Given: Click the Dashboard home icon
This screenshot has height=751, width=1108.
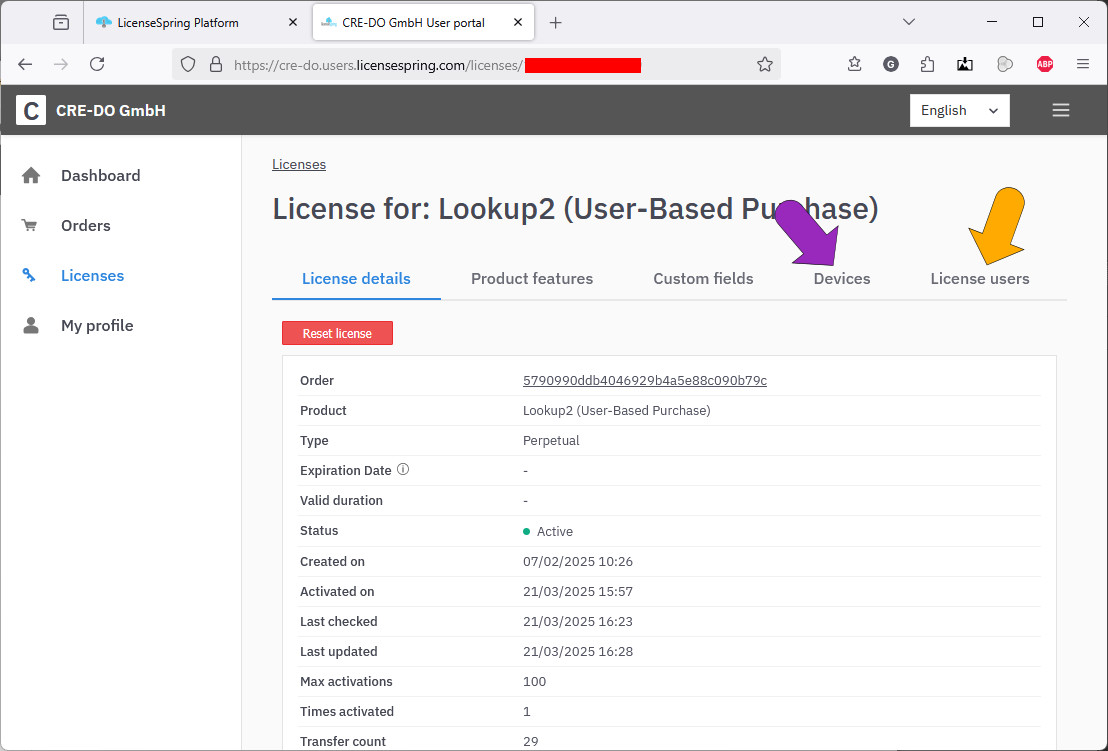Looking at the screenshot, I should pyautogui.click(x=31, y=175).
